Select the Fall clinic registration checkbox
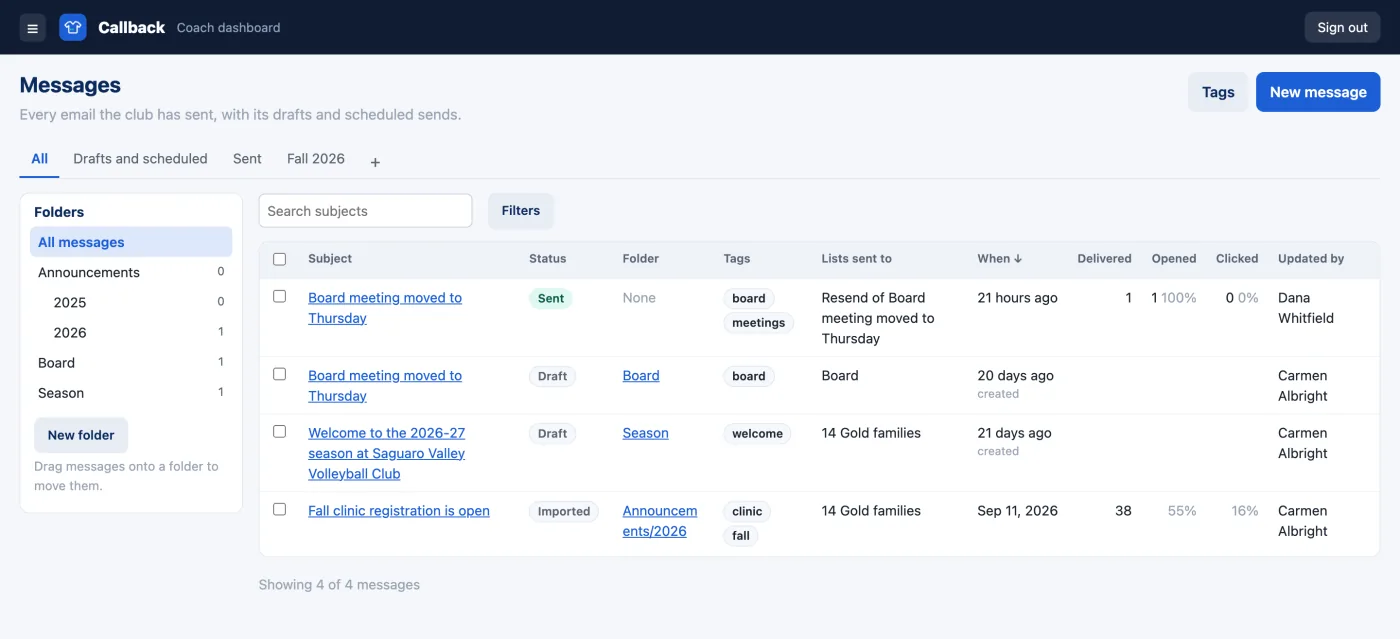Image resolution: width=1400 pixels, height=639 pixels. pyautogui.click(x=280, y=509)
